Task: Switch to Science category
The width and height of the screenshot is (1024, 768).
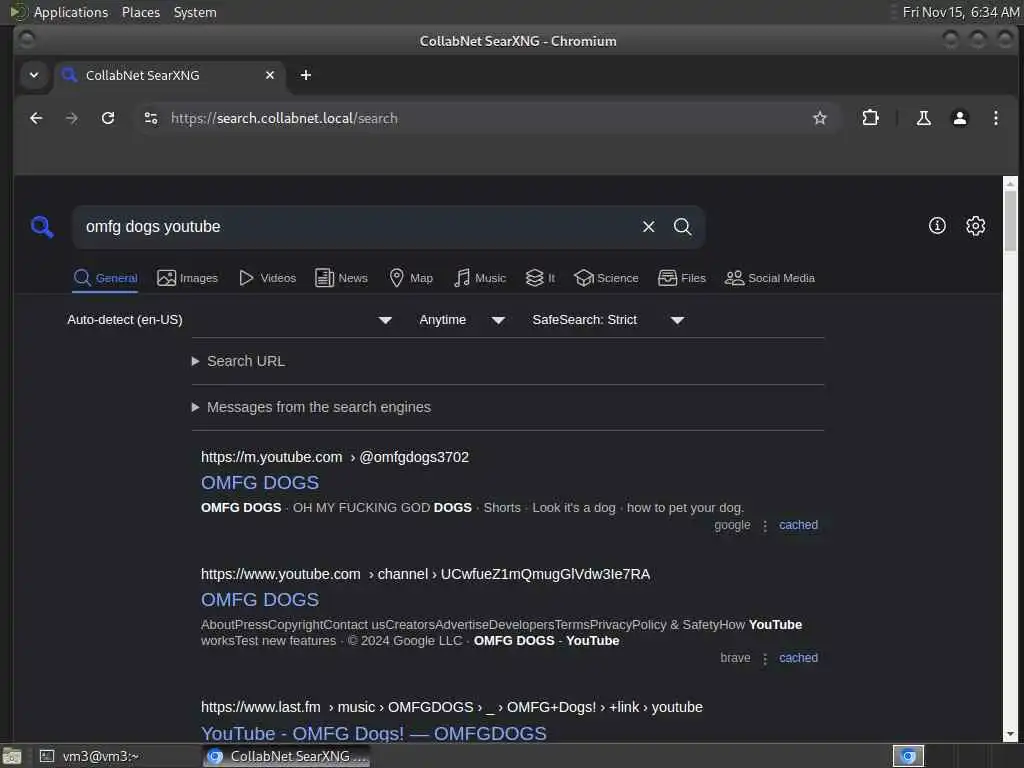Action: pyautogui.click(x=606, y=278)
